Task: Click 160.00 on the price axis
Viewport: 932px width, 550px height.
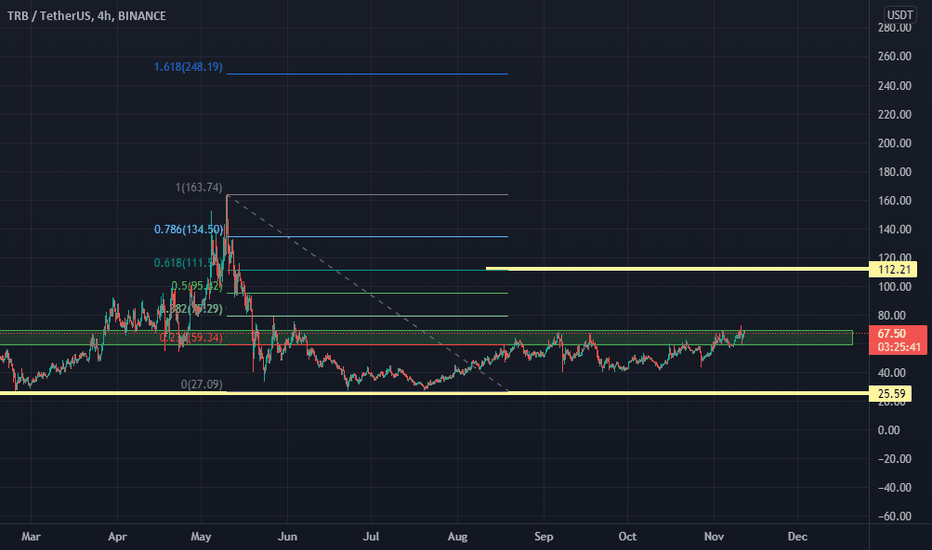Action: [x=894, y=200]
